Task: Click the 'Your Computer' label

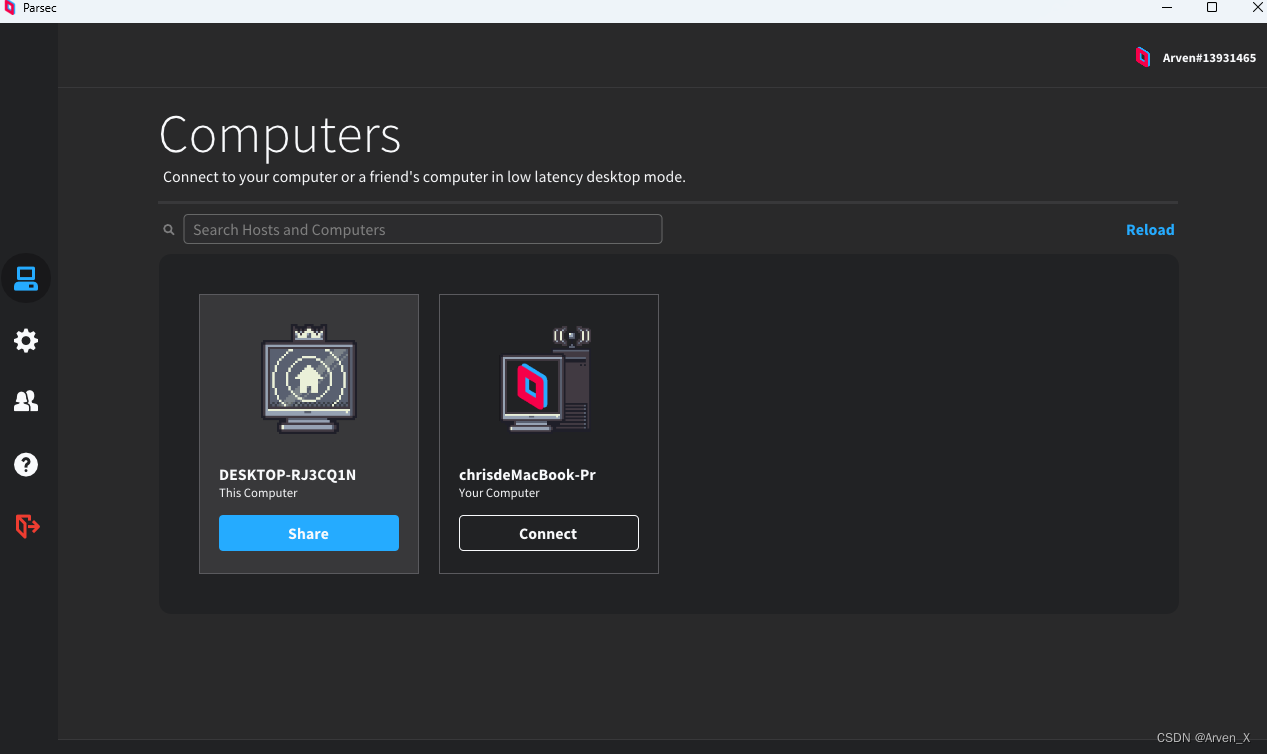Action: 499,493
